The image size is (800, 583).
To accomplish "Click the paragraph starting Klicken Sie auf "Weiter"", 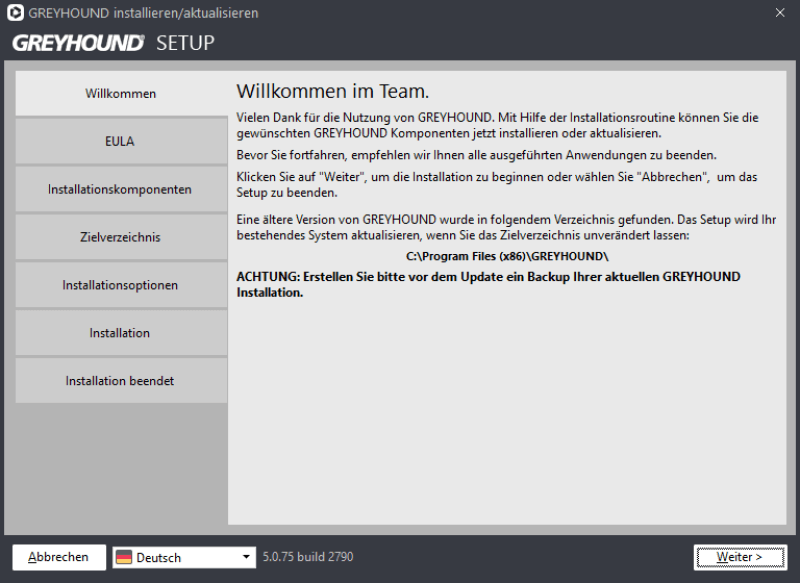I will 496,185.
